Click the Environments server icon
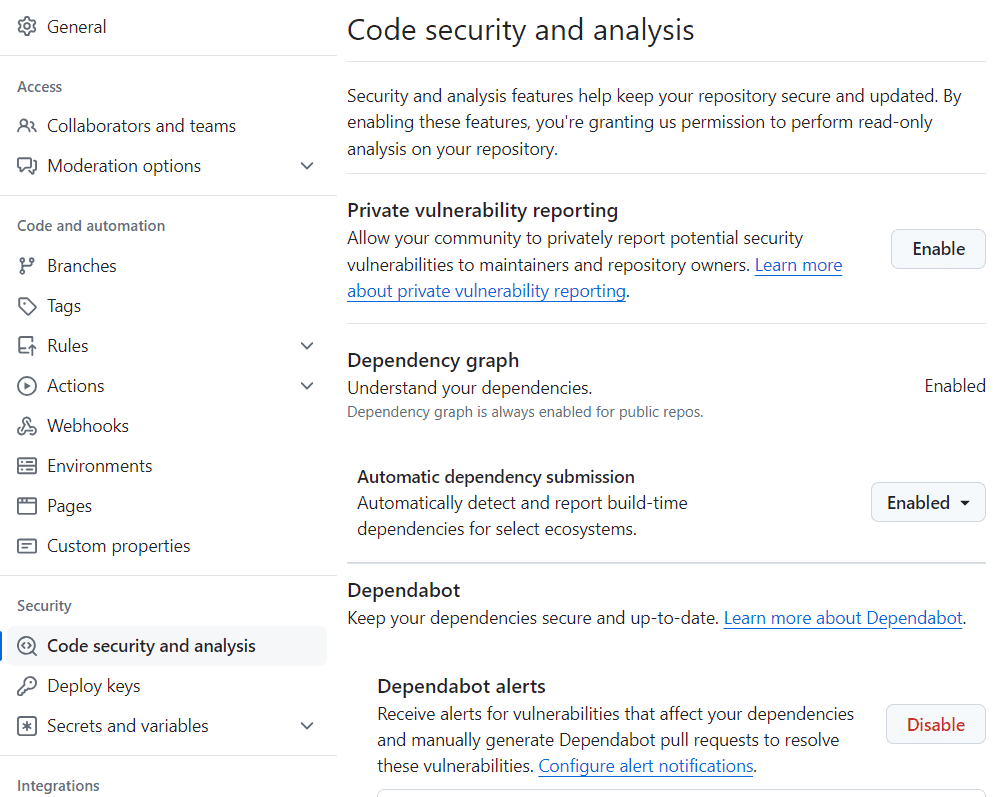Screen dimensions: 1007x797 coord(26,466)
